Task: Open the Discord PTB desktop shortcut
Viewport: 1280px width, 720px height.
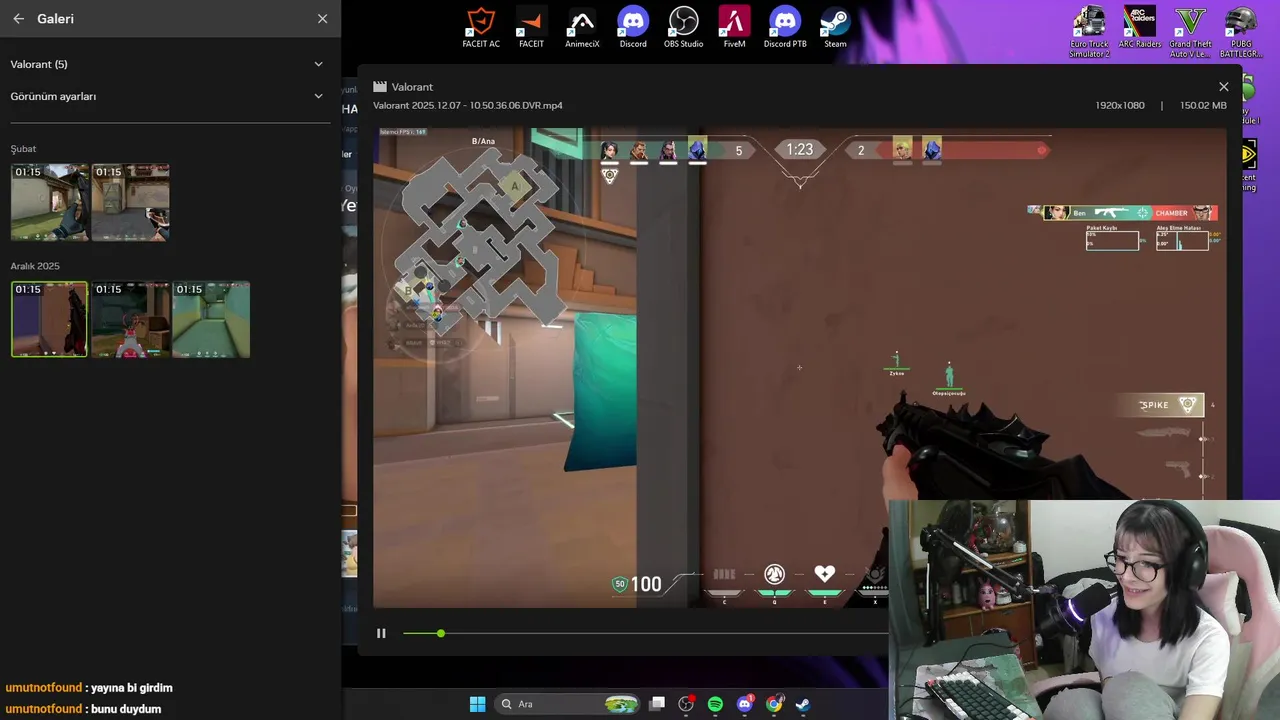Action: pyautogui.click(x=785, y=27)
